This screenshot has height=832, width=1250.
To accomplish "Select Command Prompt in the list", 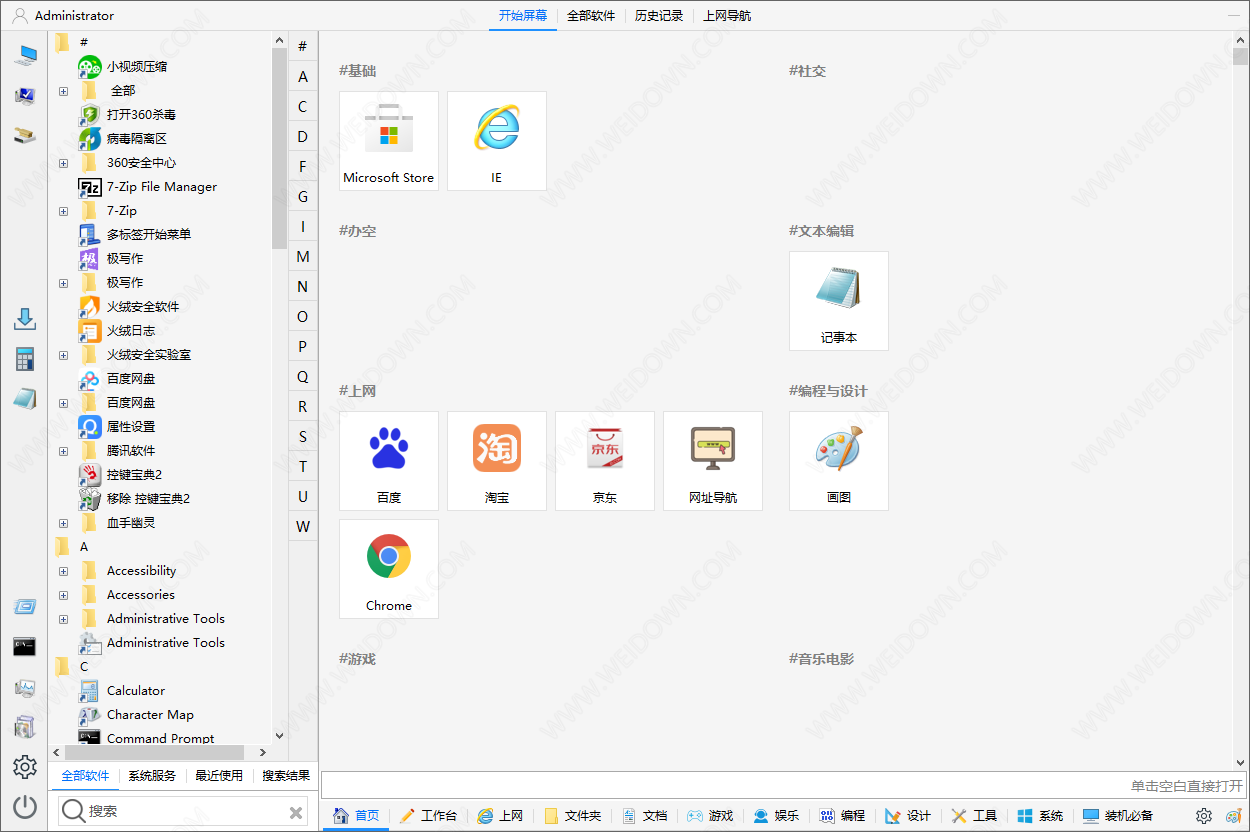I will pos(147,738).
